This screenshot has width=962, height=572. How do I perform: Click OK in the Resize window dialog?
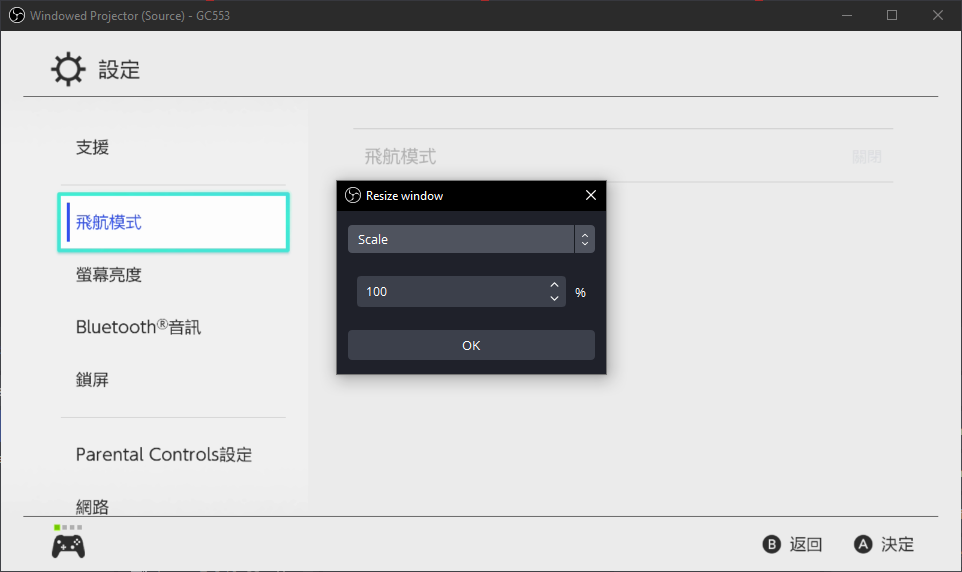tap(471, 345)
